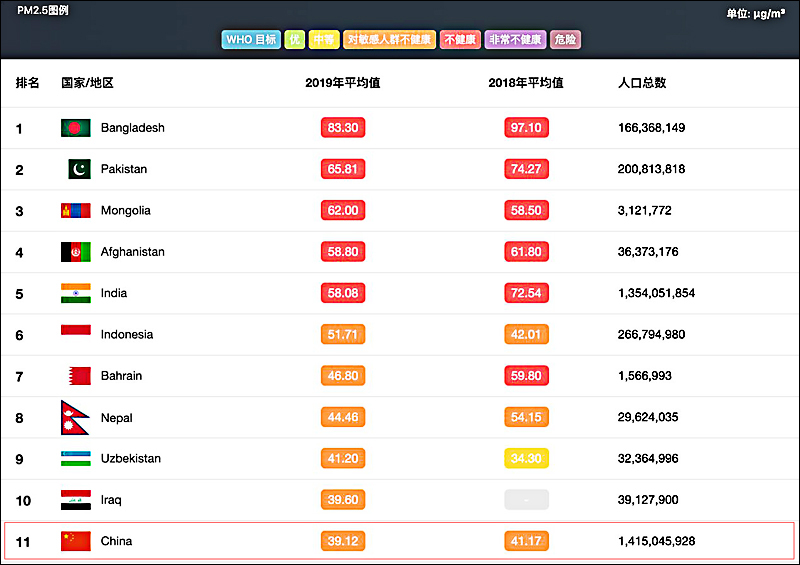Click the empty grey 2018 badge for Iraq
This screenshot has width=800, height=565.
click(527, 500)
